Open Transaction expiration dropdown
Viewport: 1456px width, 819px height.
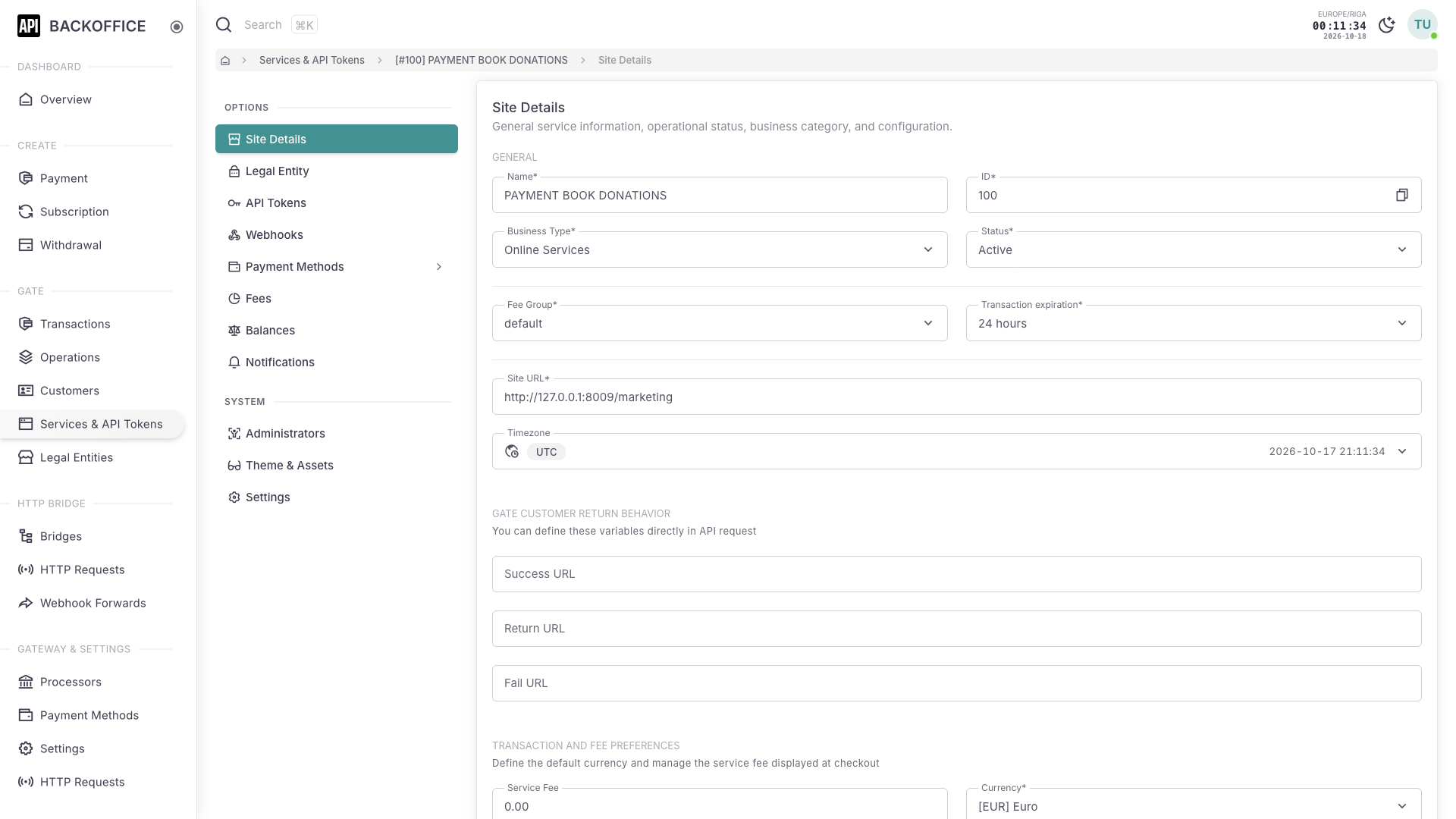[1194, 323]
